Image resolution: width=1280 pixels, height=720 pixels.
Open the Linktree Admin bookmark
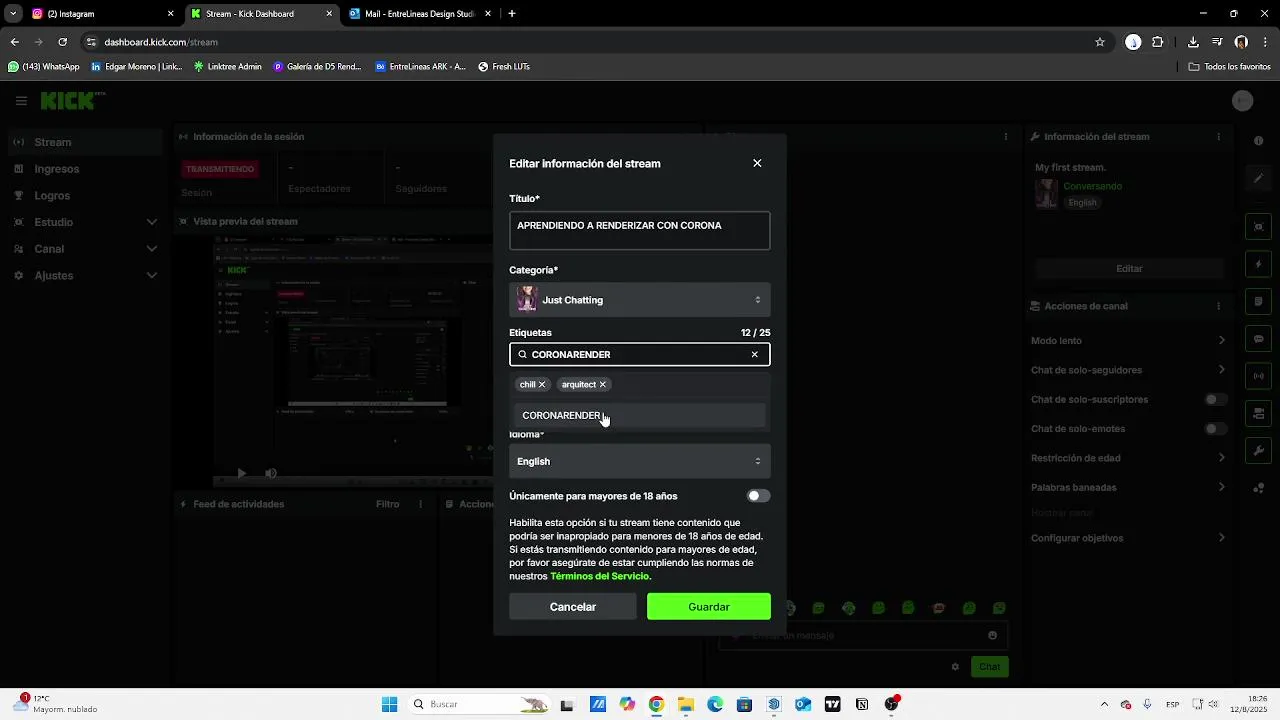[227, 67]
